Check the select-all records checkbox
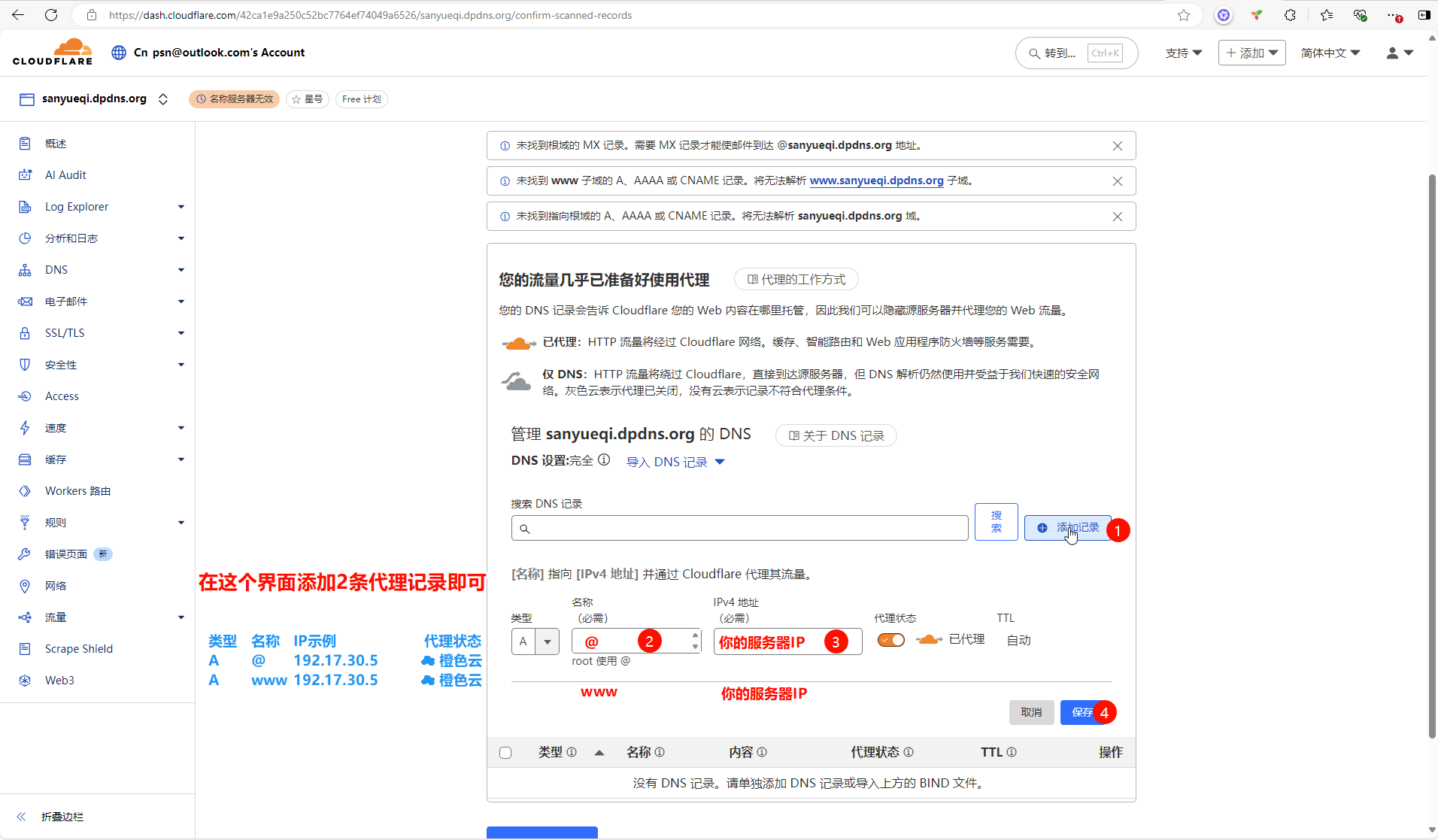Image resolution: width=1438 pixels, height=840 pixels. (505, 753)
